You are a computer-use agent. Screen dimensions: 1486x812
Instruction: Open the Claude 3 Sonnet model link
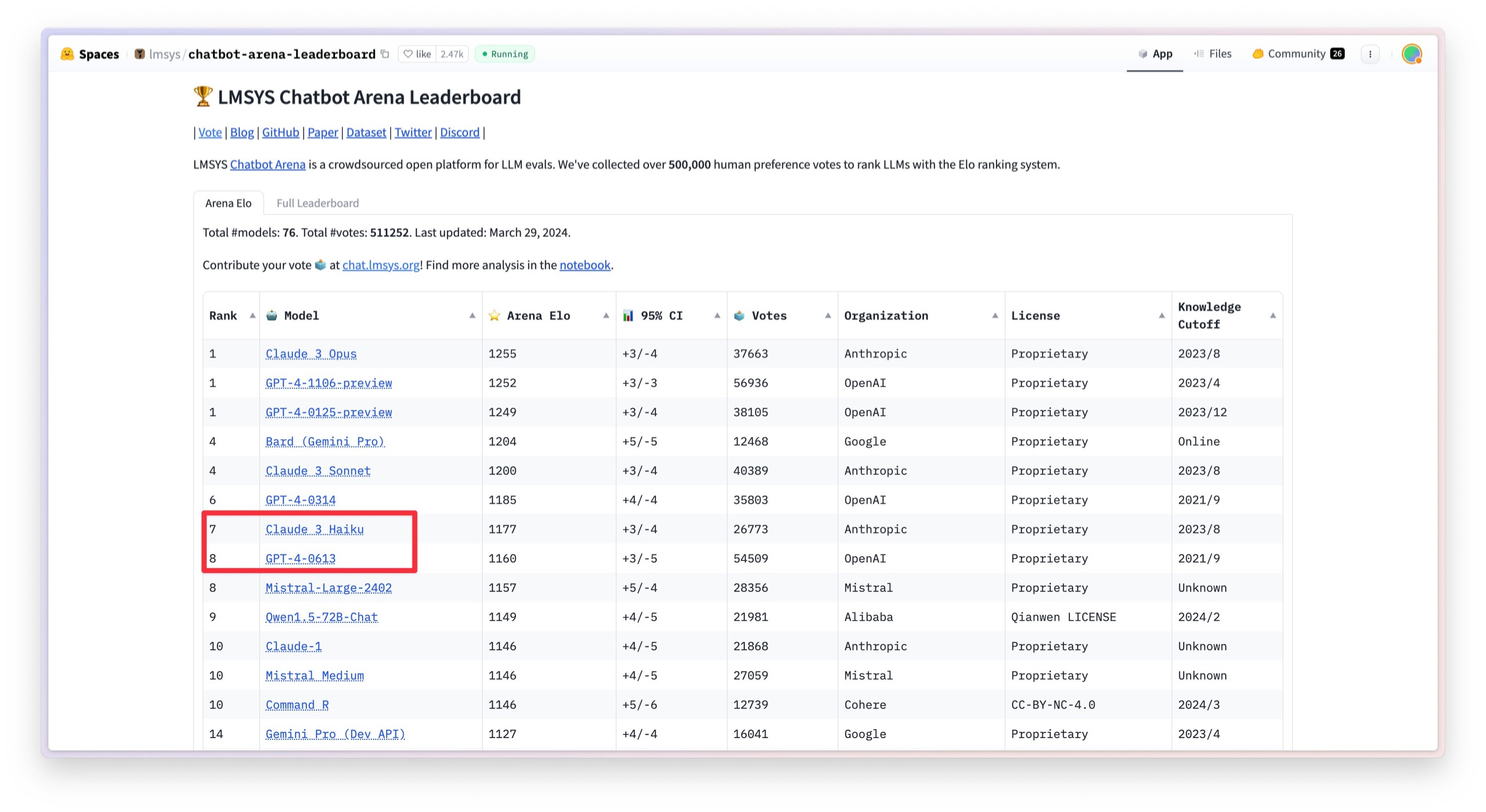click(x=318, y=471)
